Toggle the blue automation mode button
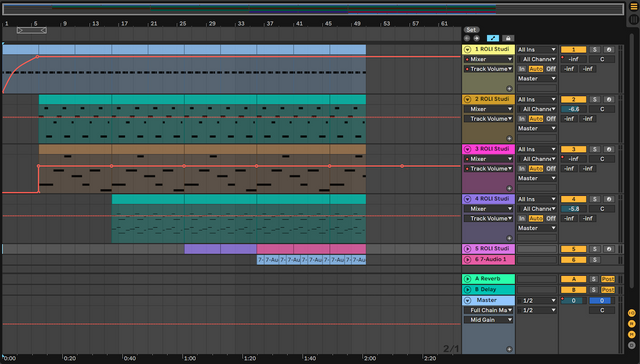The height and width of the screenshot is (364, 640). tap(493, 38)
